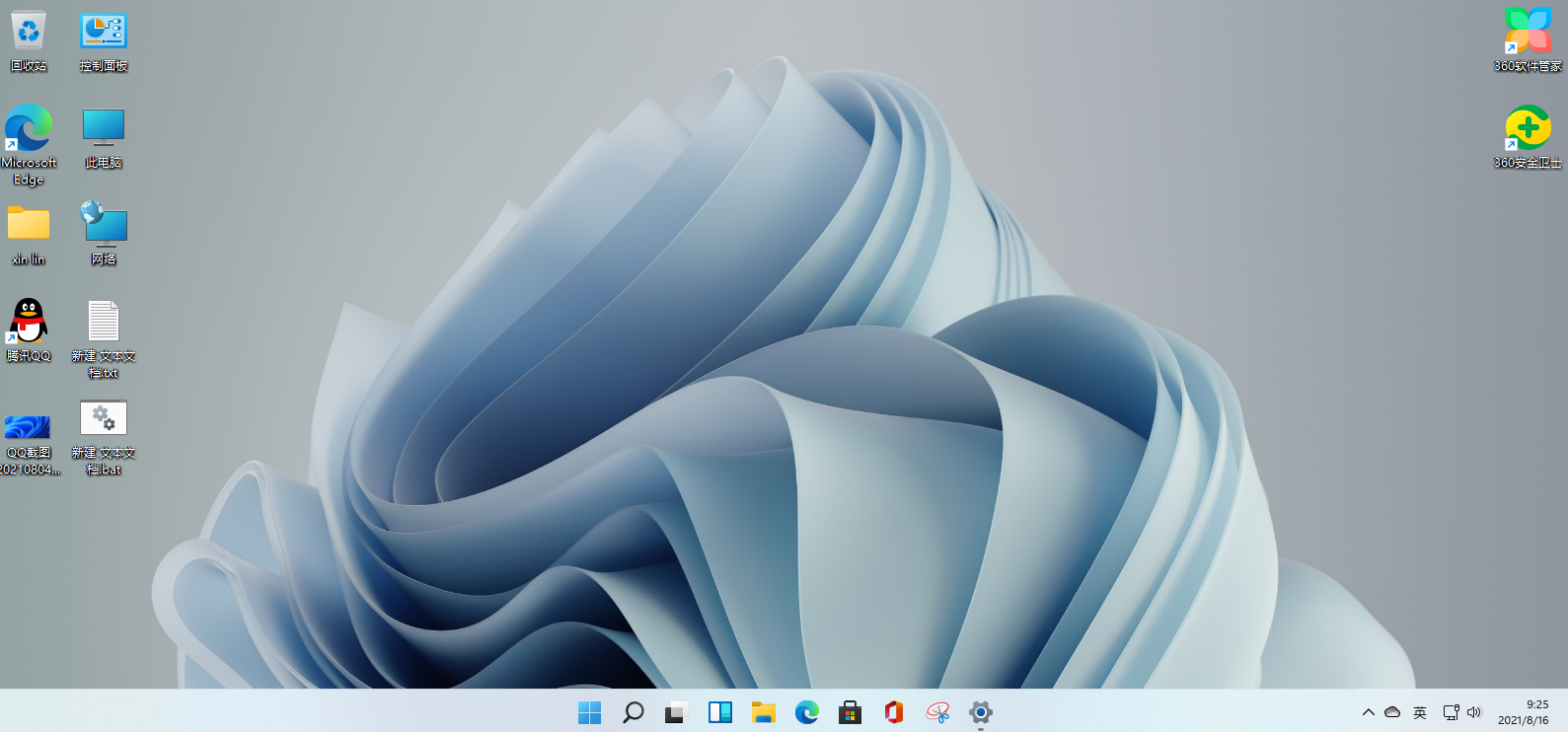Open Task View from the taskbar
This screenshot has height=732, width=1568.
[x=676, y=712]
